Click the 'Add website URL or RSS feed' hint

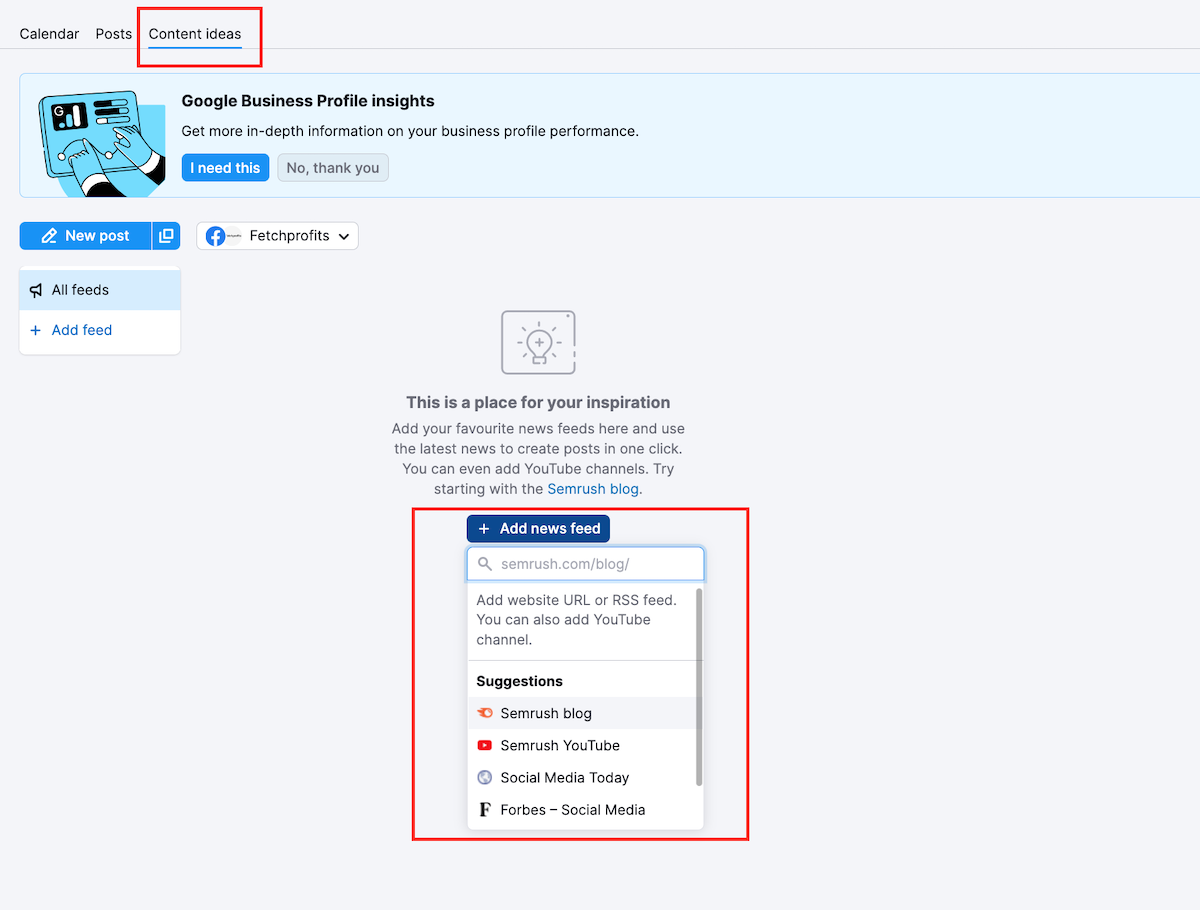tap(577, 620)
